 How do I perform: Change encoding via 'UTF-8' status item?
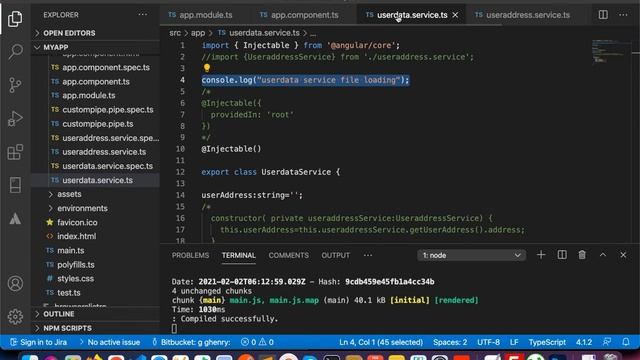[x=488, y=342]
